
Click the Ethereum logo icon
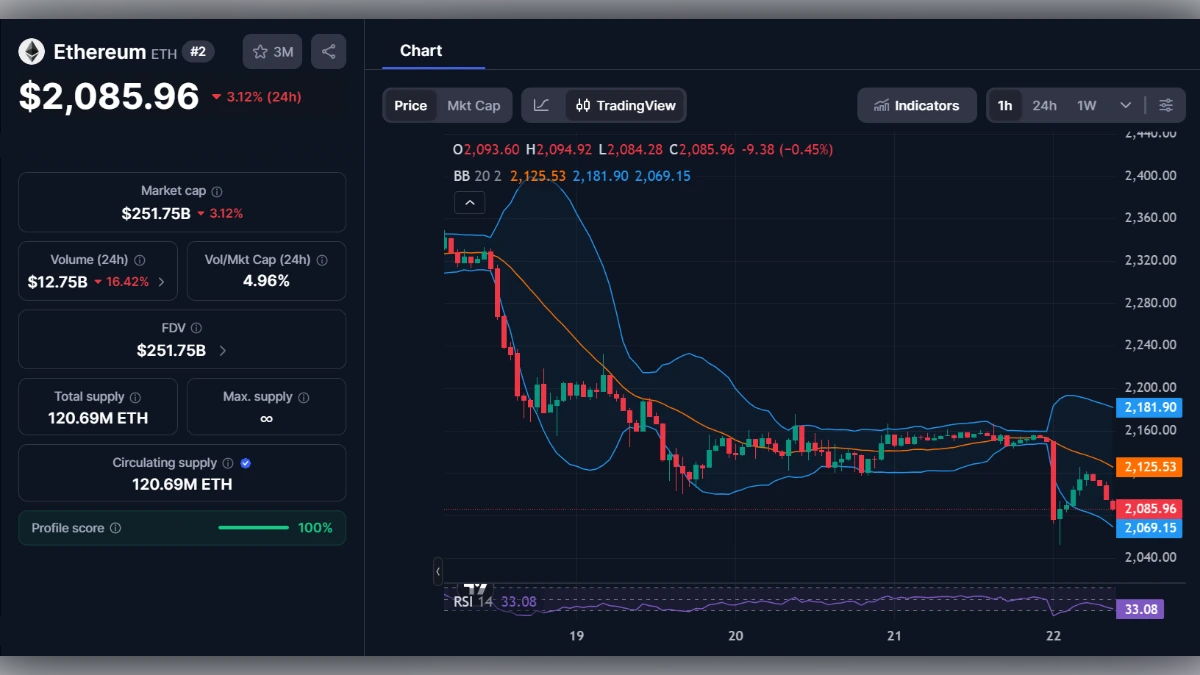(x=31, y=51)
